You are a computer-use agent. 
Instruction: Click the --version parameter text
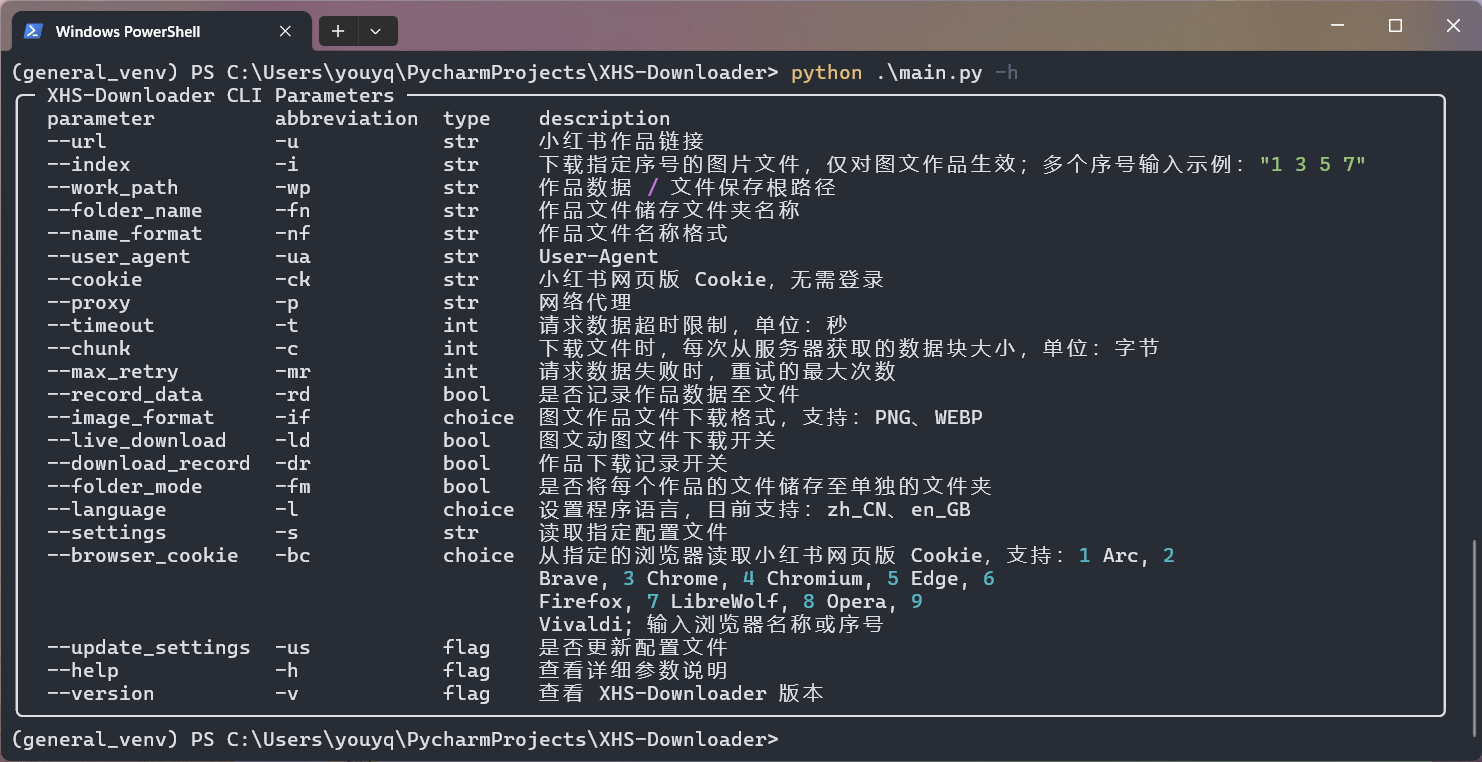click(101, 693)
